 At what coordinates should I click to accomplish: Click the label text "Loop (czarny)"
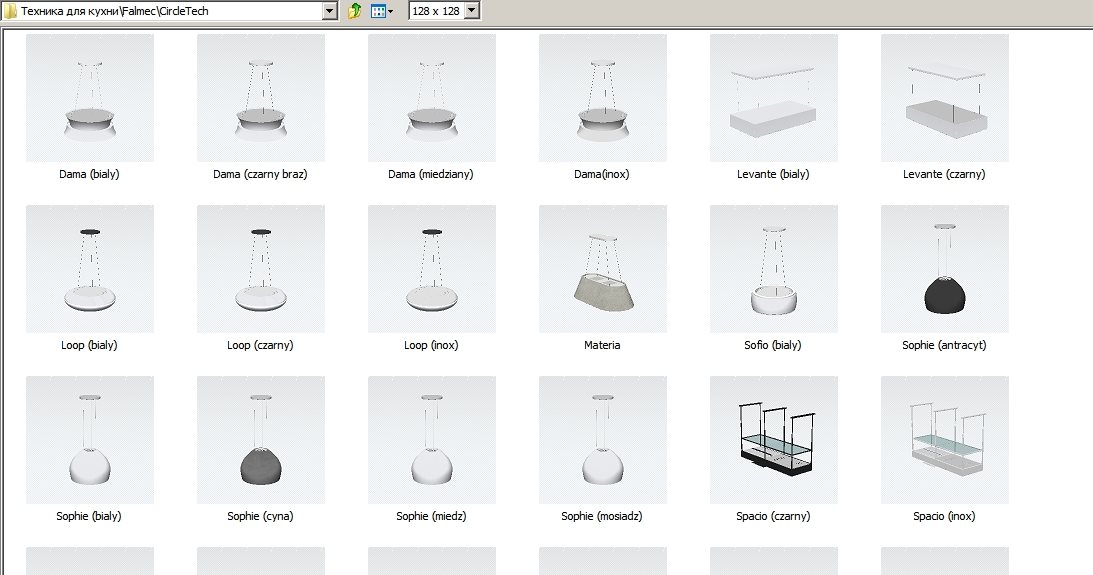pyautogui.click(x=260, y=345)
